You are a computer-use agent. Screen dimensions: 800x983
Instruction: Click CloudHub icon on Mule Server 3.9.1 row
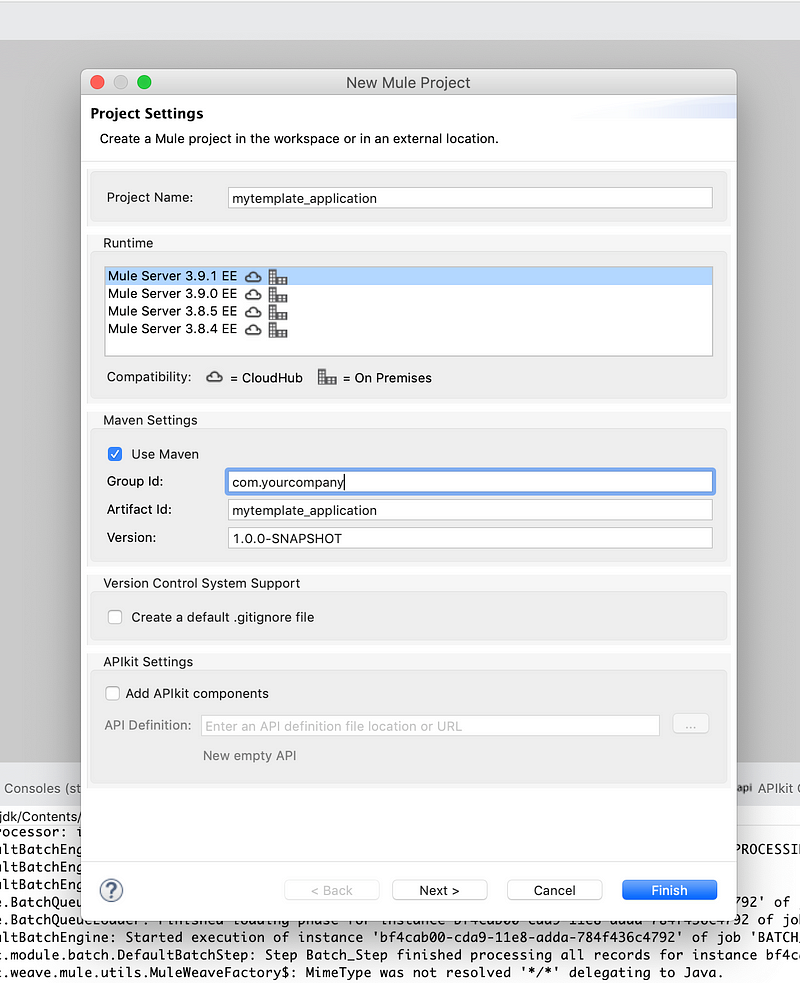(x=253, y=276)
